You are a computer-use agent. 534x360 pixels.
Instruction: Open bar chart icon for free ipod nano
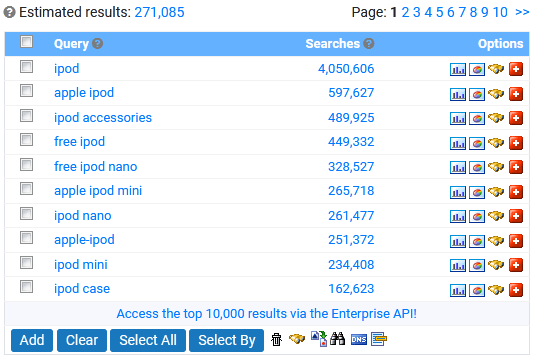tap(457, 167)
